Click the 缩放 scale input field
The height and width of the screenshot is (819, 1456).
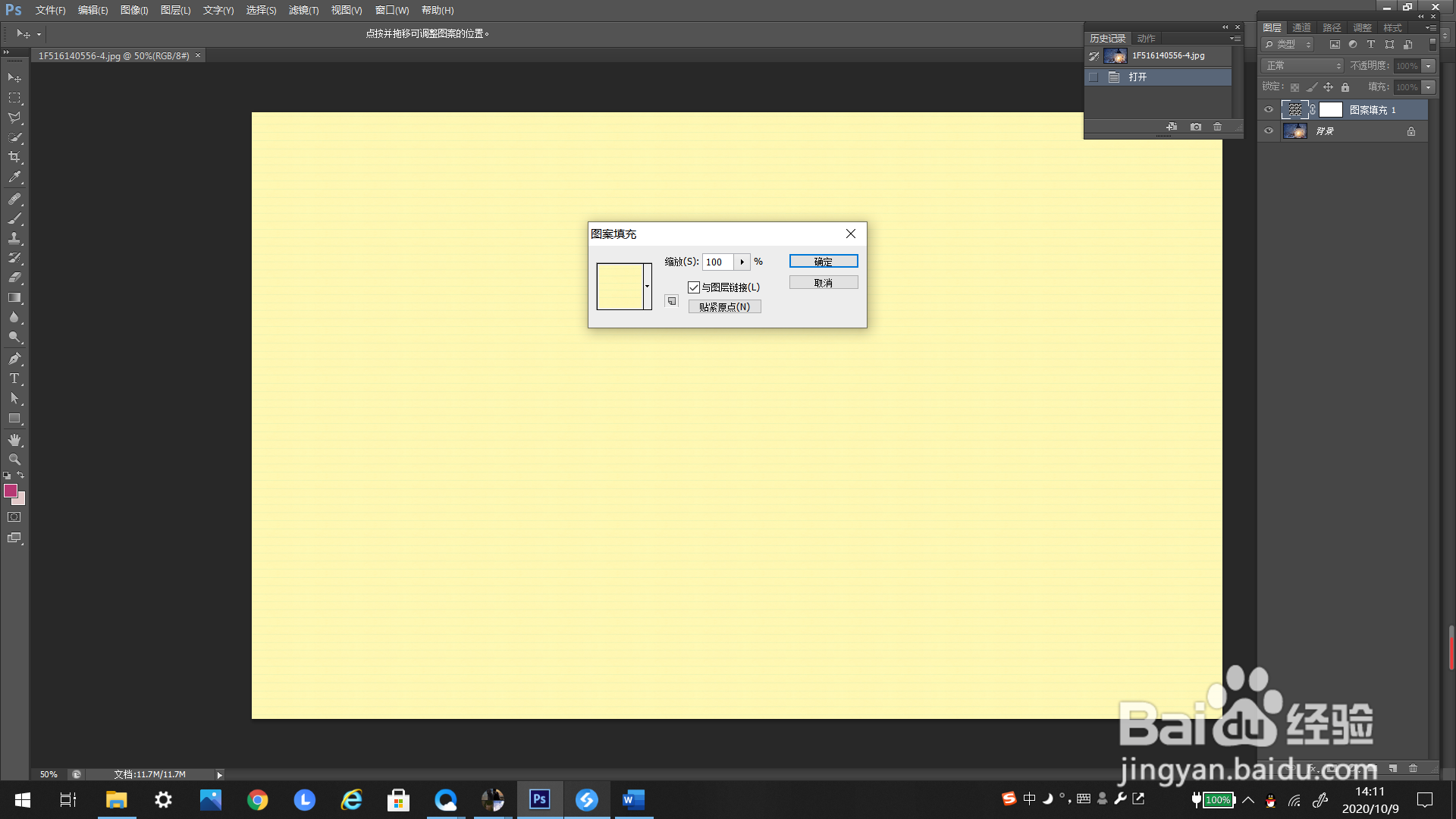pyautogui.click(x=717, y=262)
